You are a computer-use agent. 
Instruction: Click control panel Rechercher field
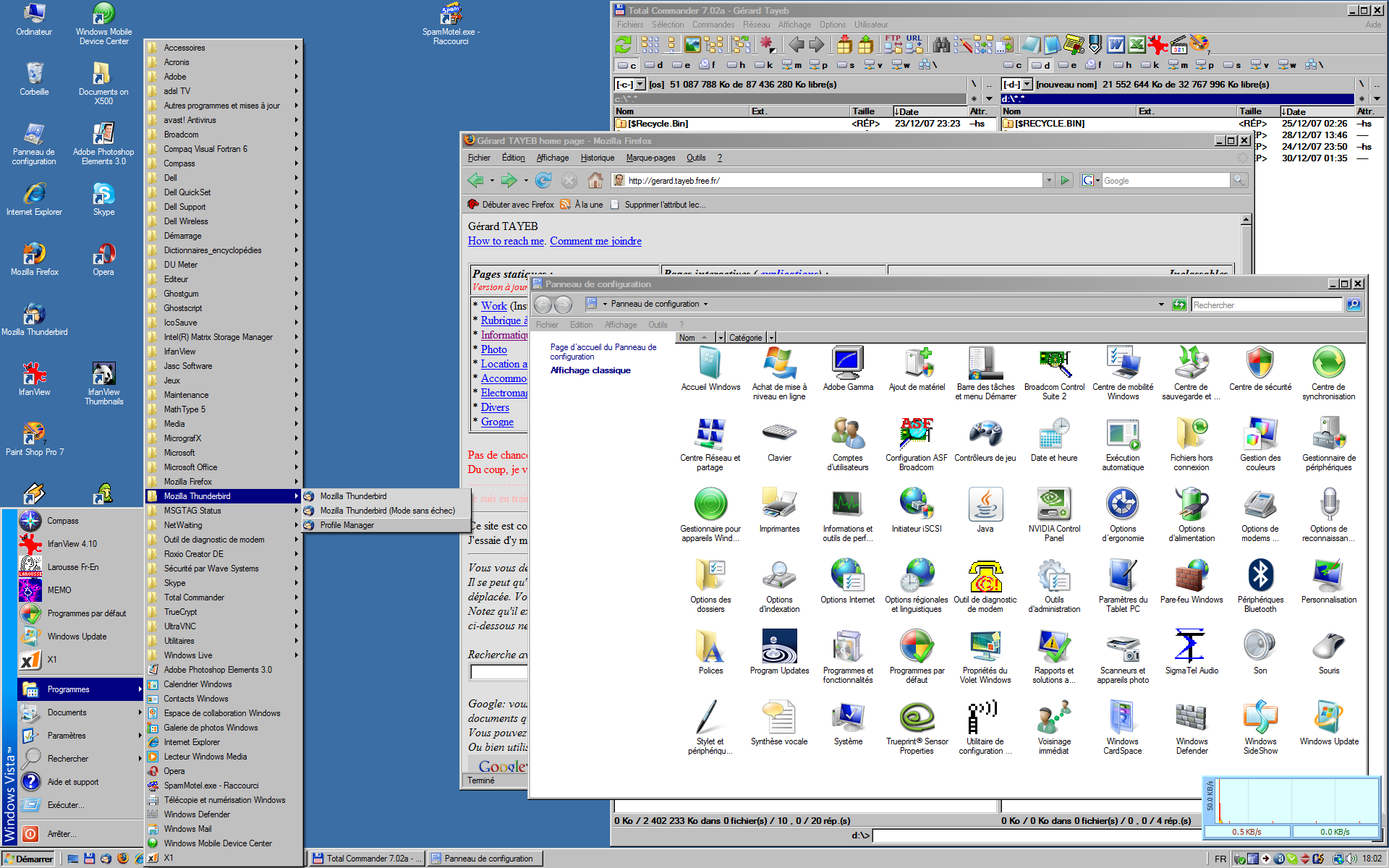pyautogui.click(x=1266, y=305)
